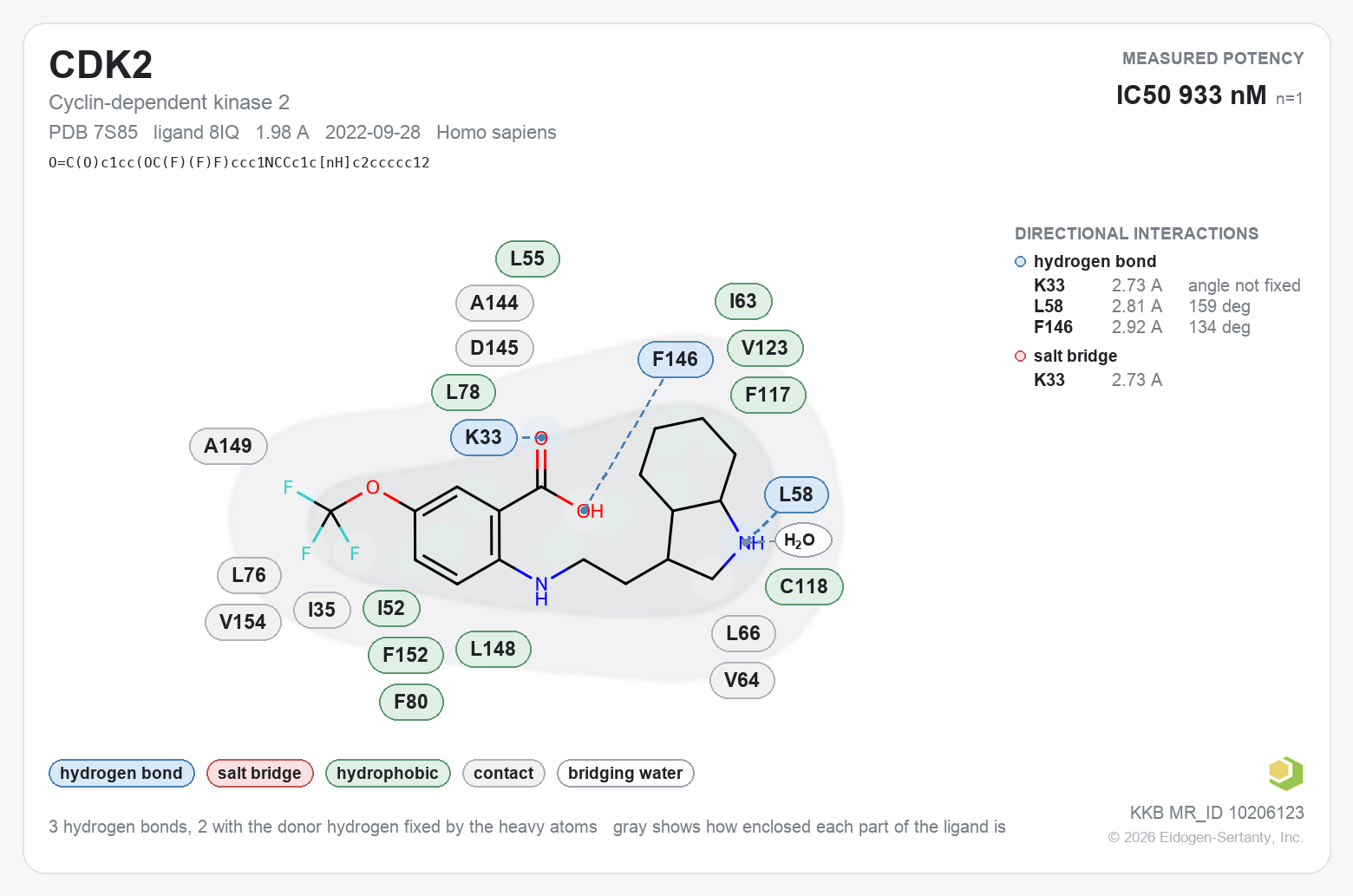
Task: Click the K33 hydrogen bond residue
Action: pyautogui.click(x=484, y=437)
